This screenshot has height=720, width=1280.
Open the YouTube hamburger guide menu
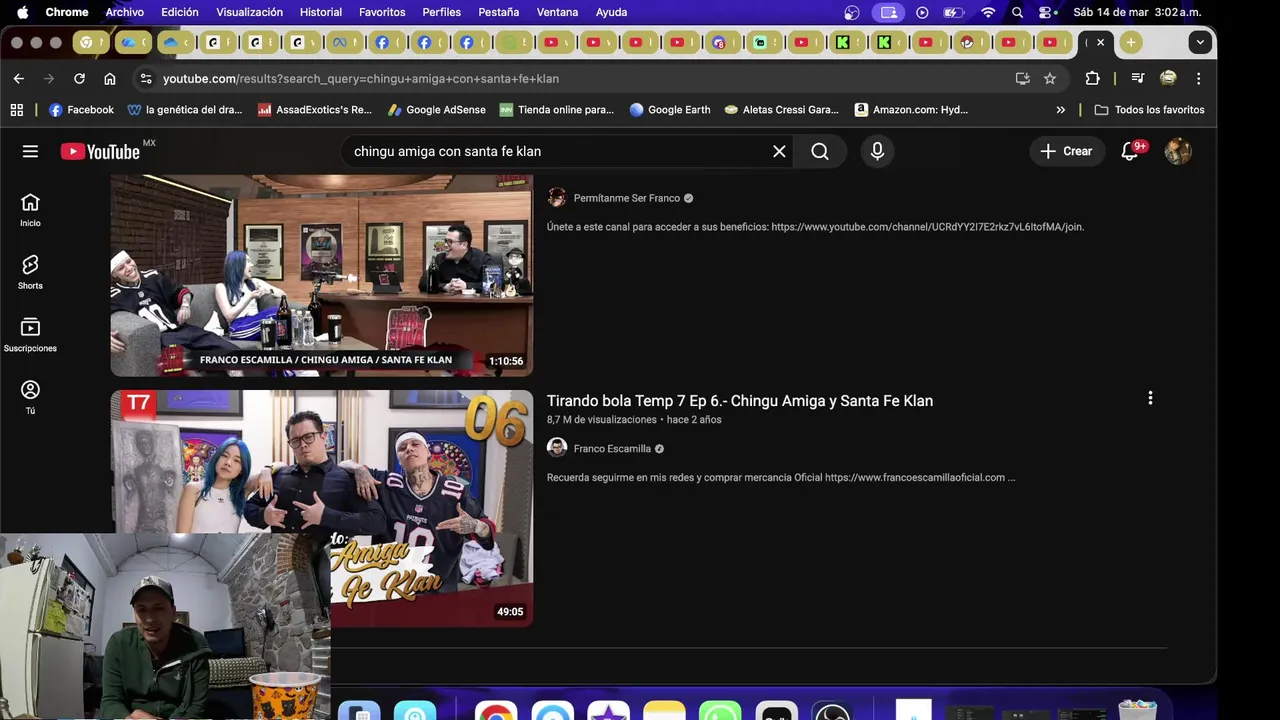click(30, 151)
